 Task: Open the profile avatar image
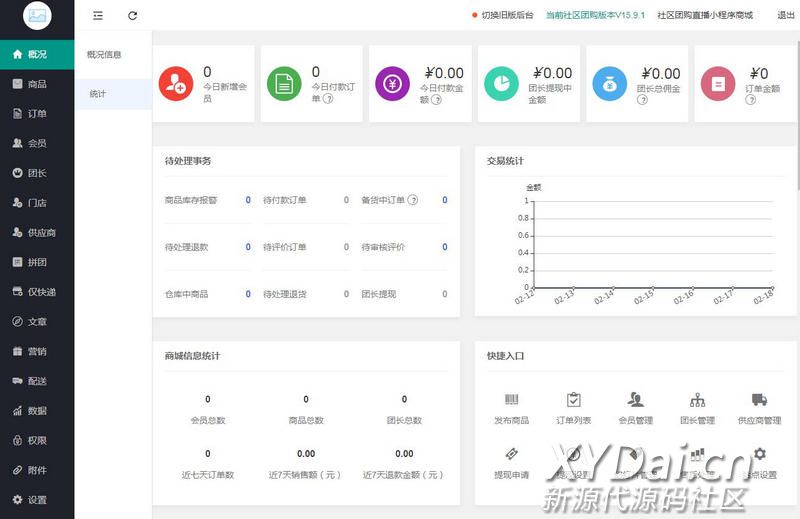37,15
